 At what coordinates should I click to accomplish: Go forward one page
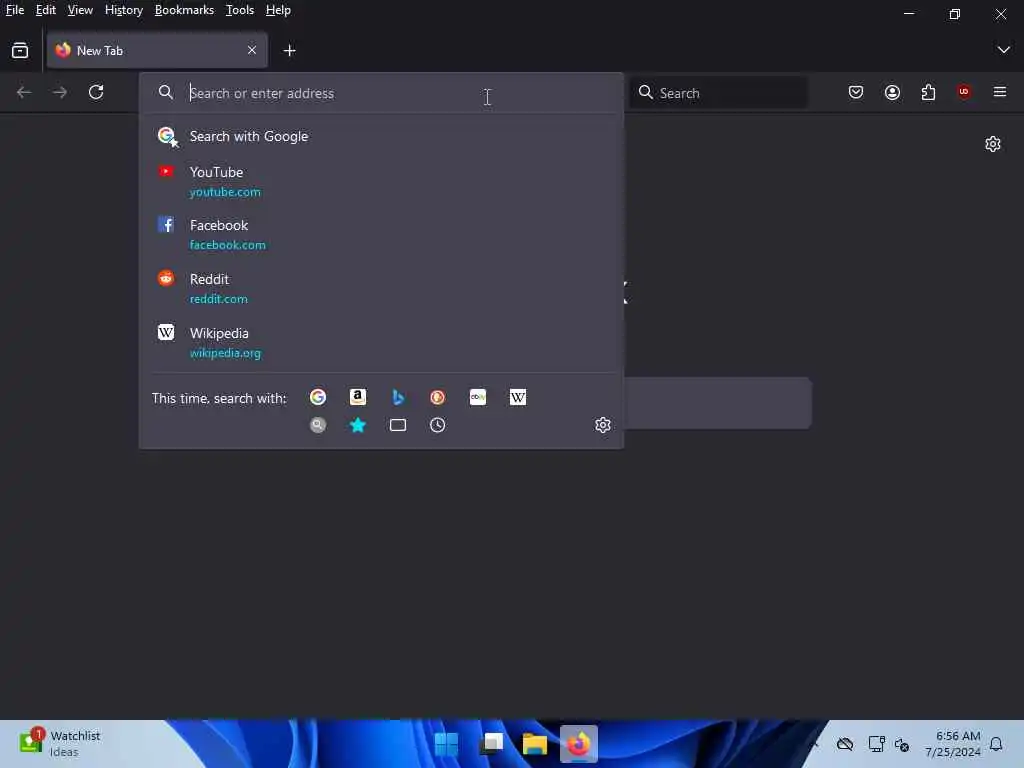tap(60, 92)
